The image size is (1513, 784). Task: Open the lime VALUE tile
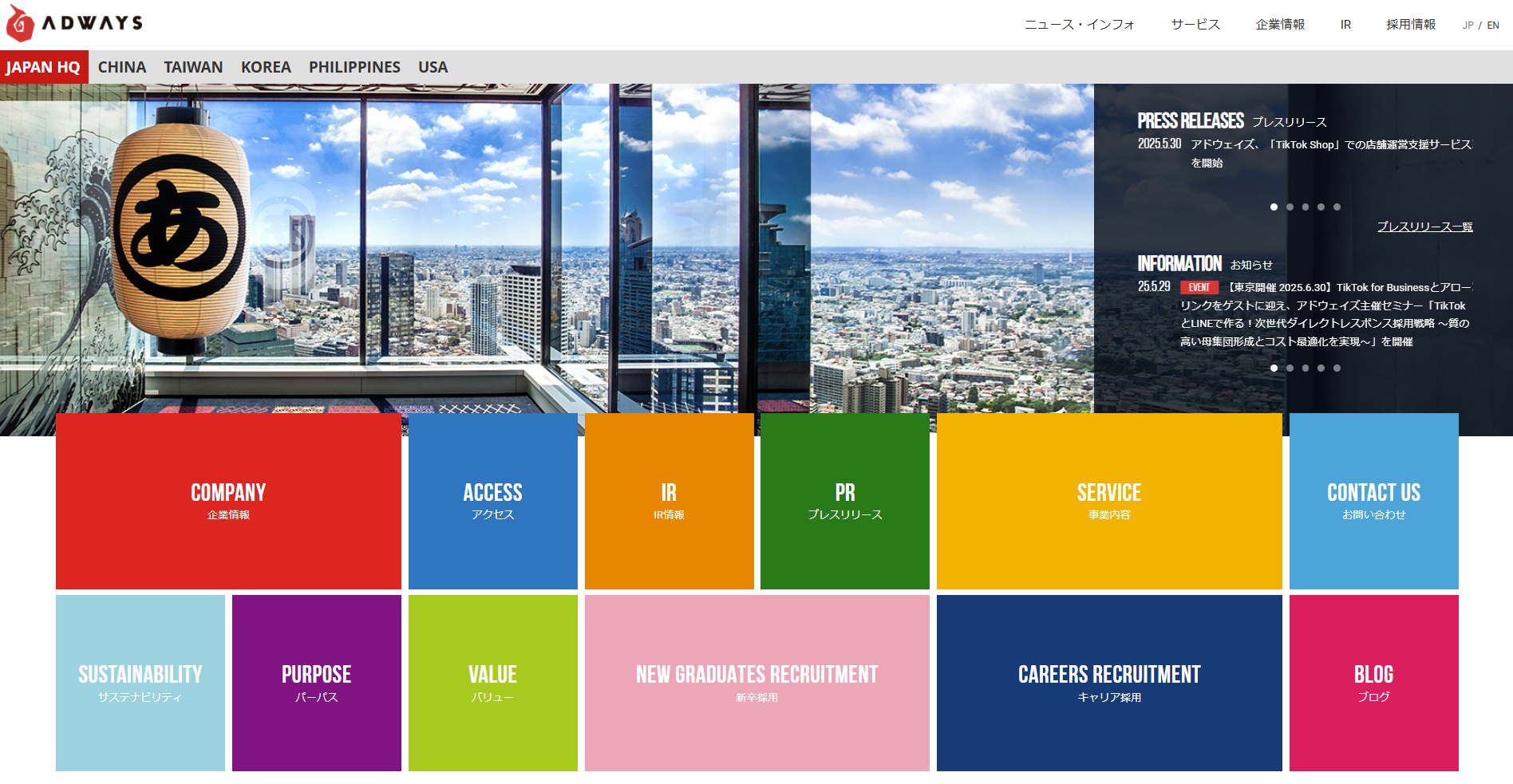click(x=493, y=683)
